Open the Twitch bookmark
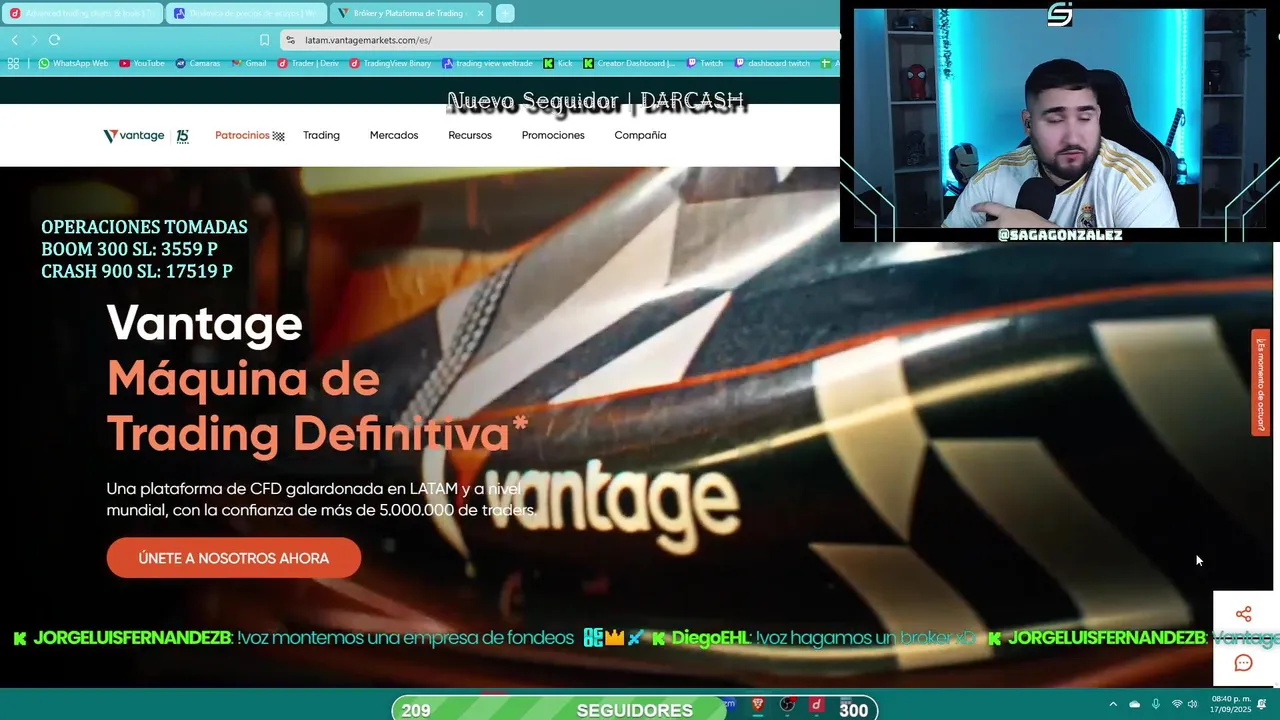This screenshot has height=720, width=1280. (x=705, y=63)
